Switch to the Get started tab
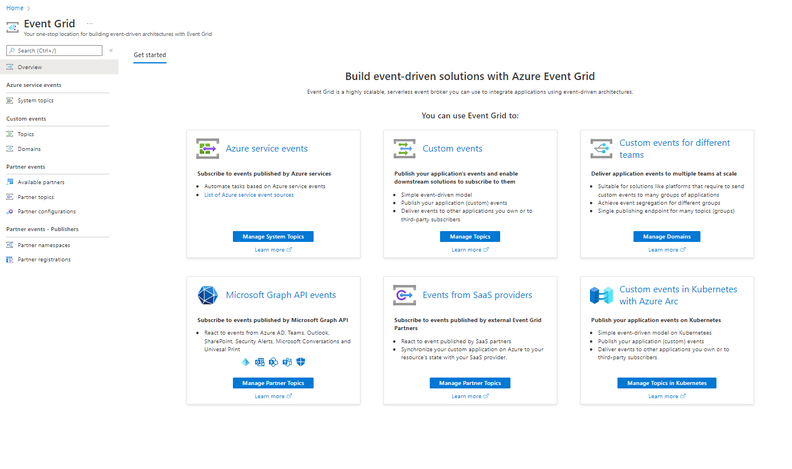This screenshot has width=792, height=469. point(150,55)
